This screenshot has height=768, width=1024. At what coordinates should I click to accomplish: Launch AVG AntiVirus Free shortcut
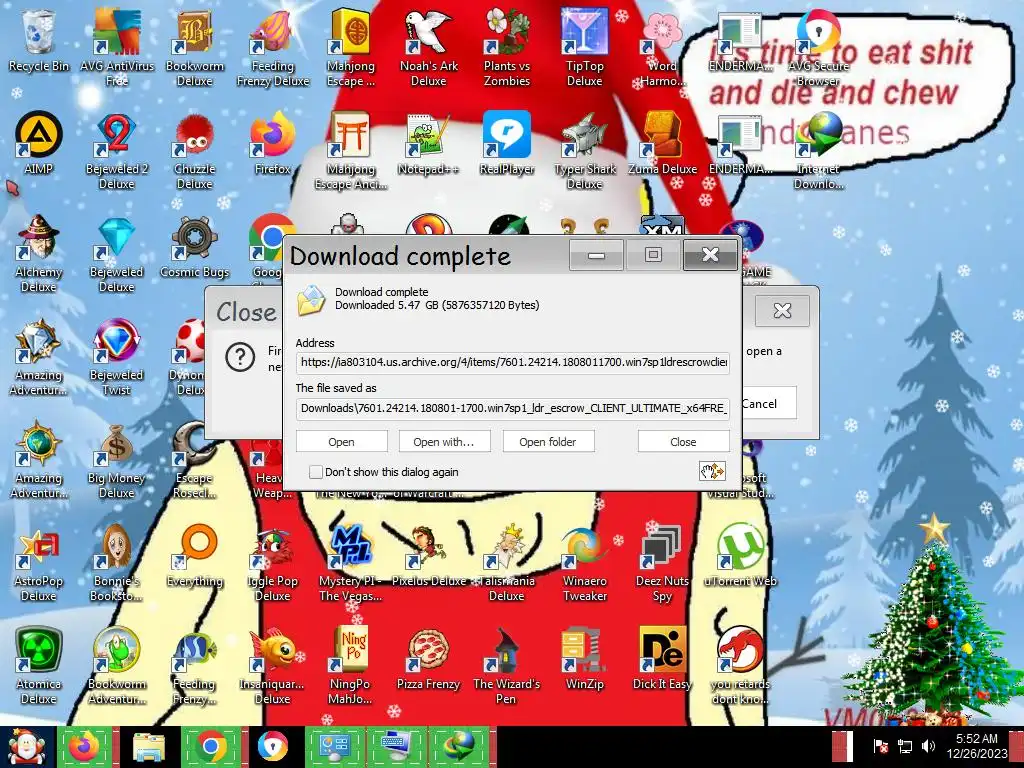(x=117, y=47)
